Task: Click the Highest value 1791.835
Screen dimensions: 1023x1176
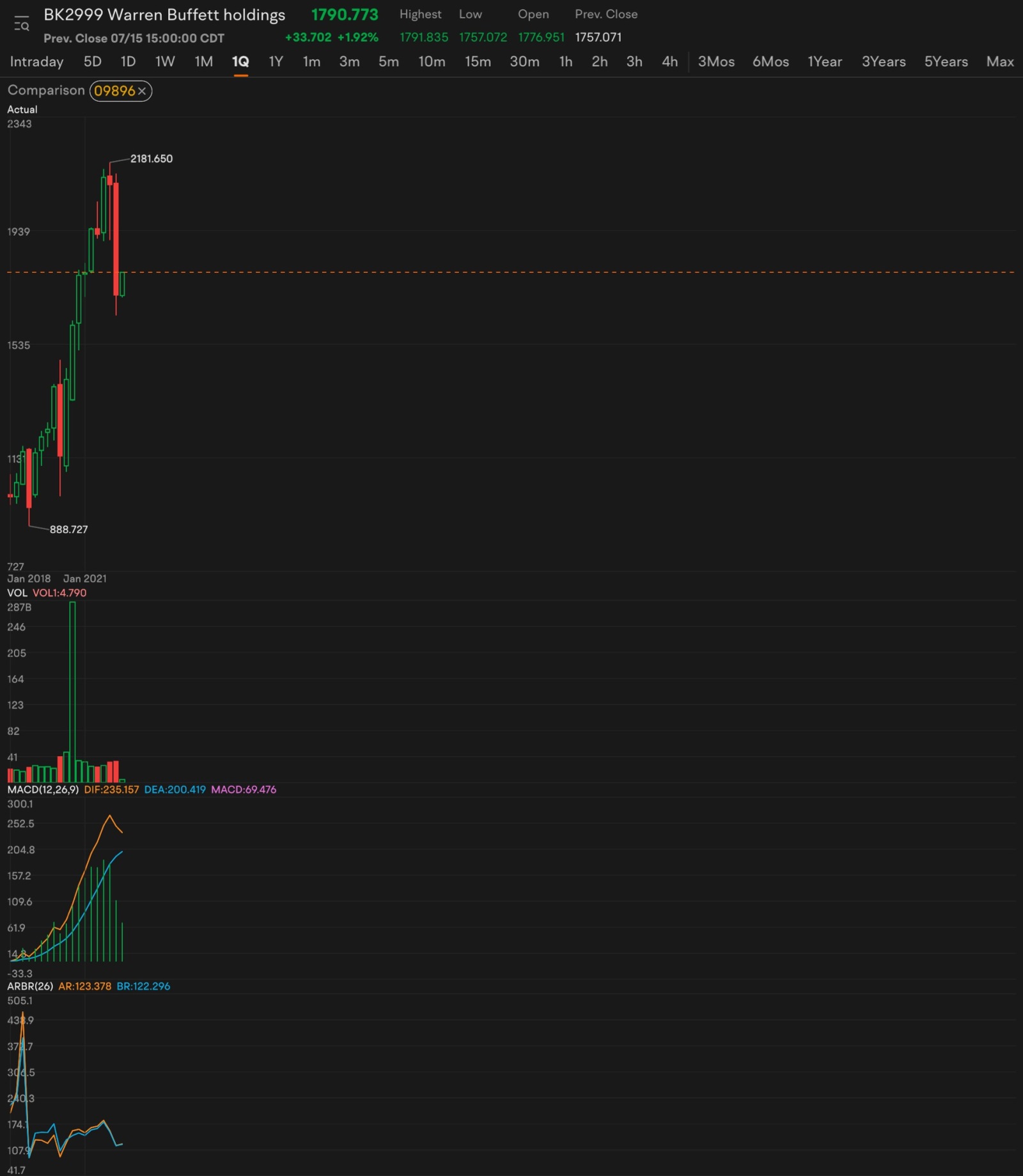Action: pyautogui.click(x=424, y=37)
